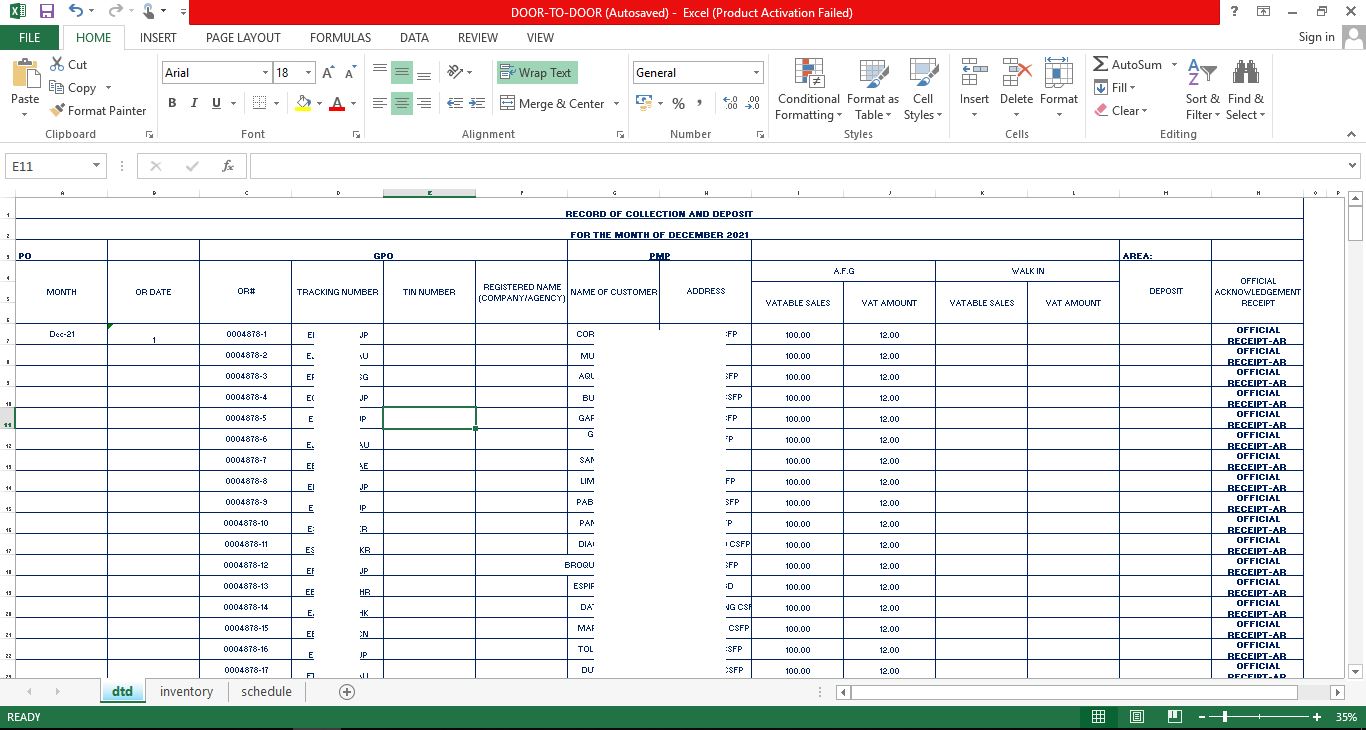The height and width of the screenshot is (730, 1366).
Task: Switch to the DATA ribbon tab
Action: [414, 38]
